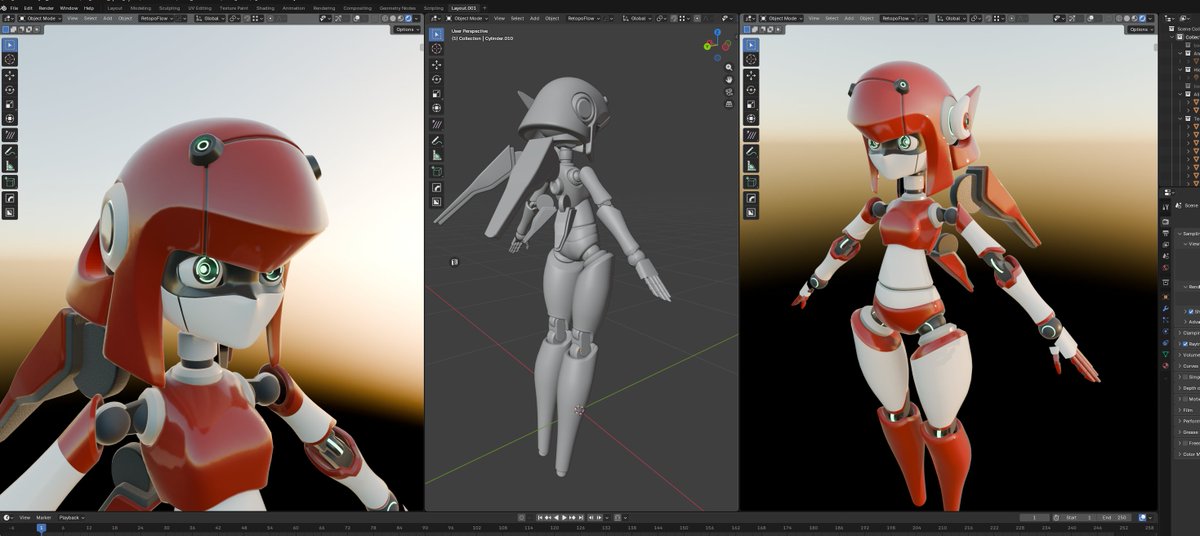Select the Cursor tool in the middle viewport
The image size is (1200, 536).
tap(437, 49)
